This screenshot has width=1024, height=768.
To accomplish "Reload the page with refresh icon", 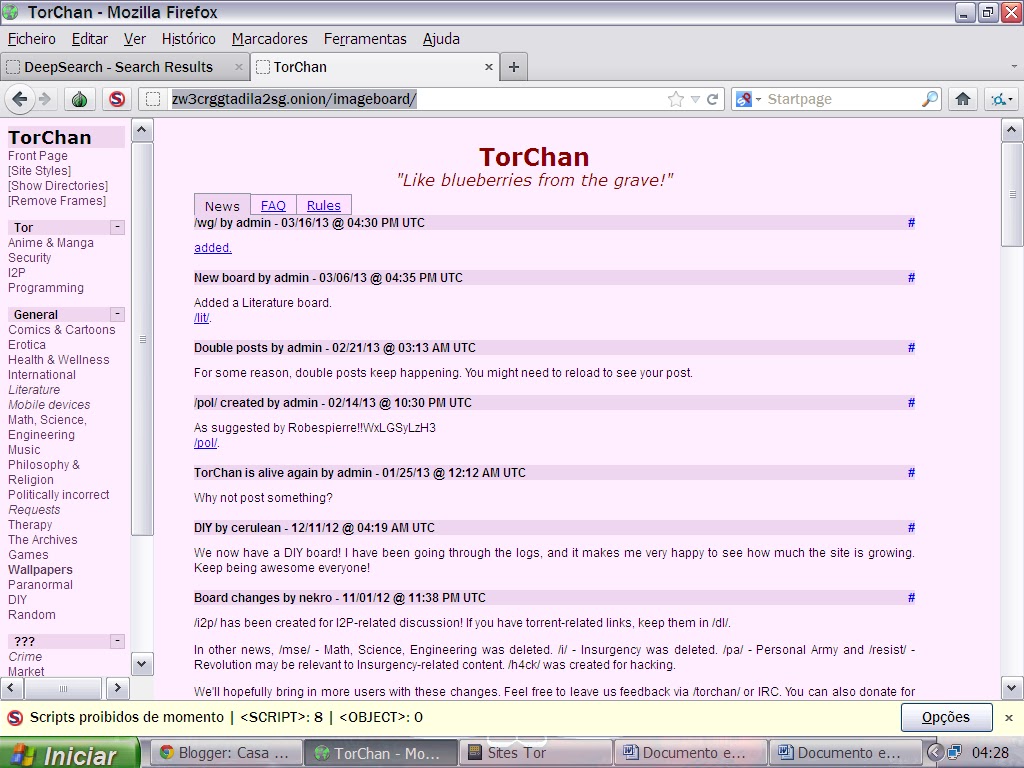I will [x=712, y=99].
